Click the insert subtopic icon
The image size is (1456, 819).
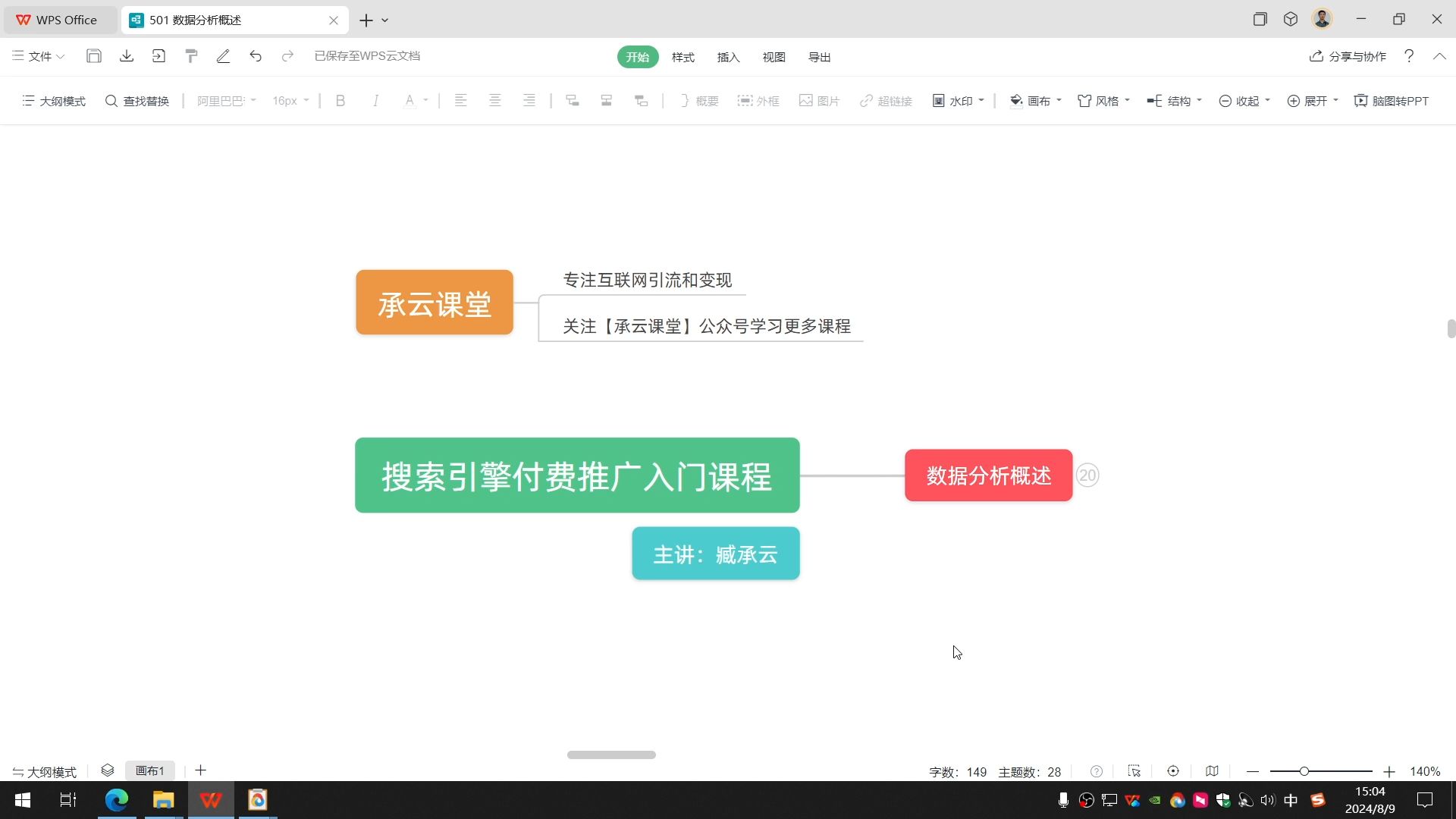[573, 101]
